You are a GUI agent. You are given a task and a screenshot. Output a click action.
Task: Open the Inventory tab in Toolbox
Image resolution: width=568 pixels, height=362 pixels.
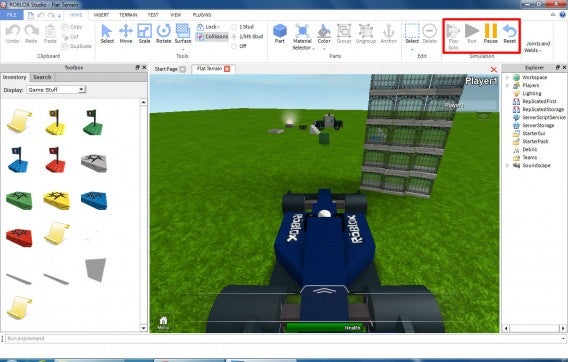click(14, 77)
